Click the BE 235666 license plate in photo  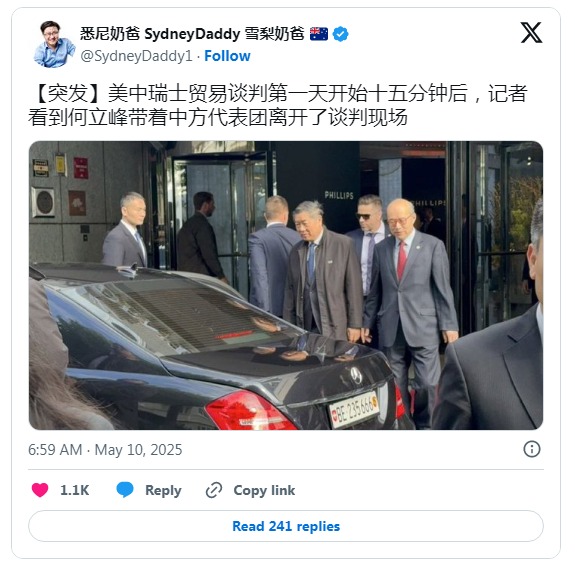pos(354,410)
